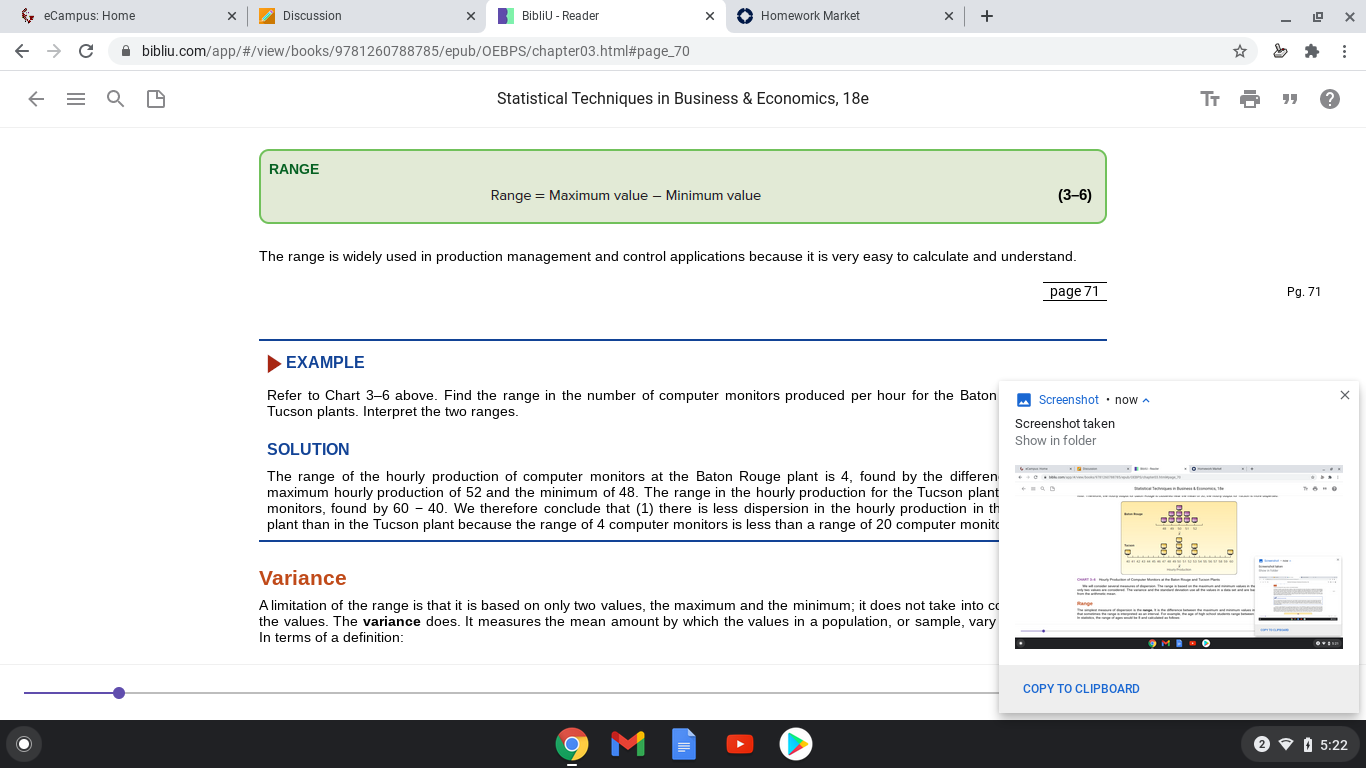Switch to the Homework Market tab
1366x768 pixels.
pos(843,16)
